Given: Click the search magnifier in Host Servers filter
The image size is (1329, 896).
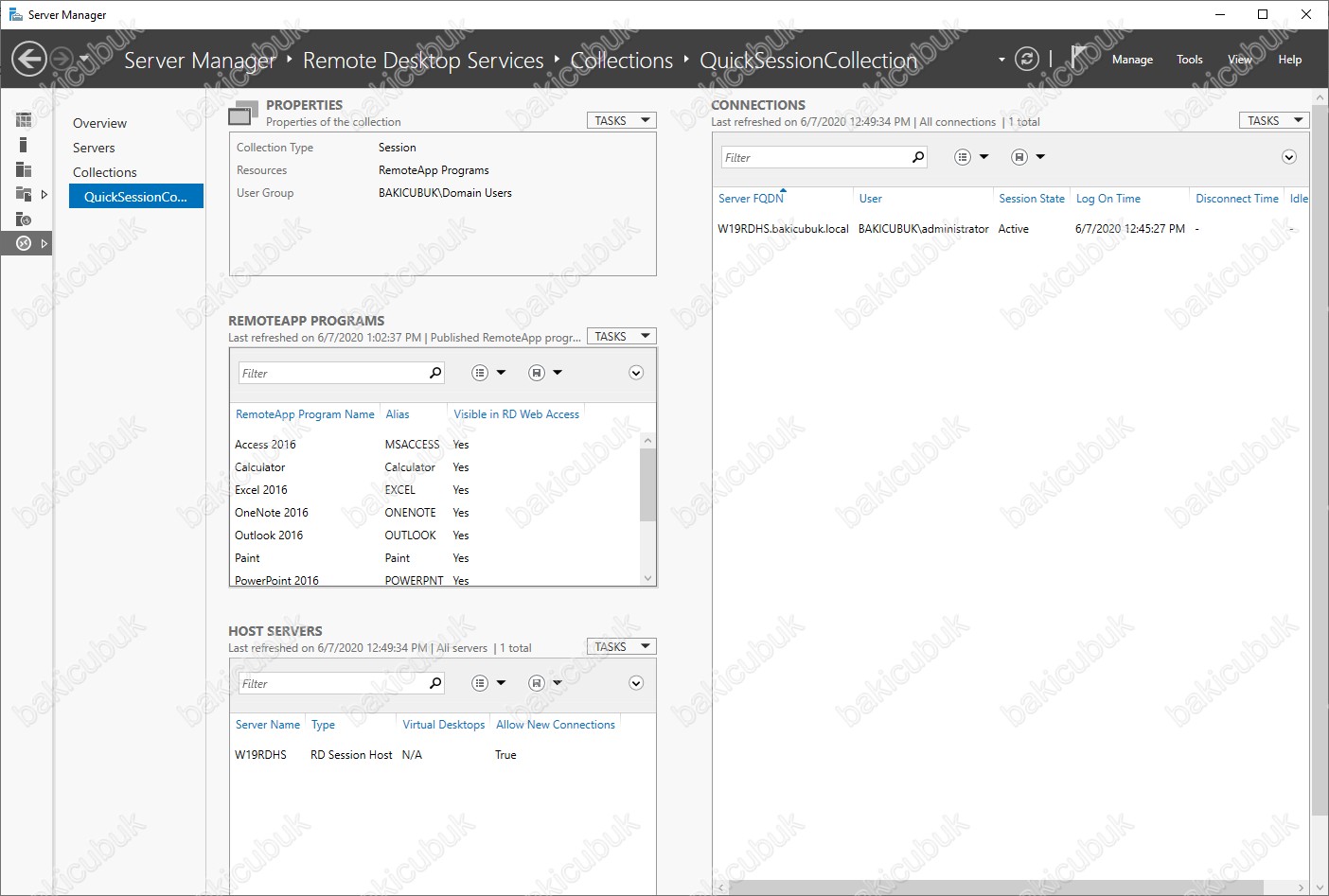Looking at the screenshot, I should 435,683.
